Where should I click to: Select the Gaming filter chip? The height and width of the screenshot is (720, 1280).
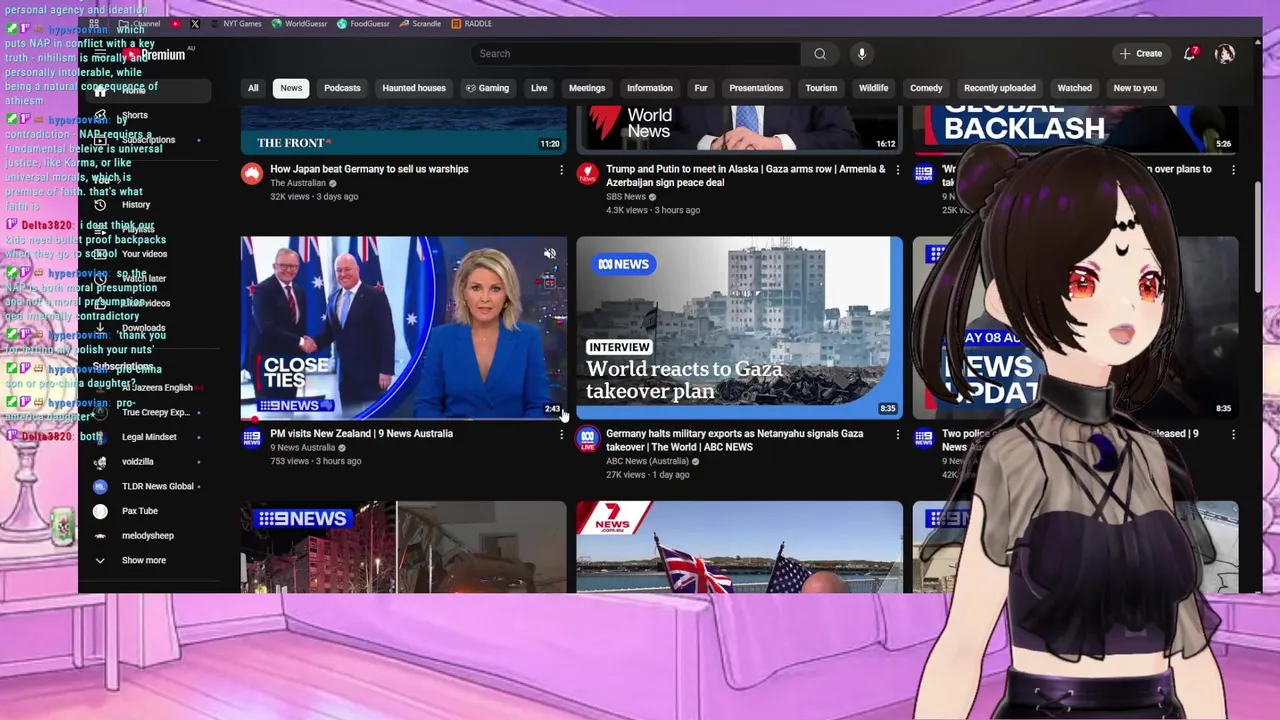pos(488,88)
